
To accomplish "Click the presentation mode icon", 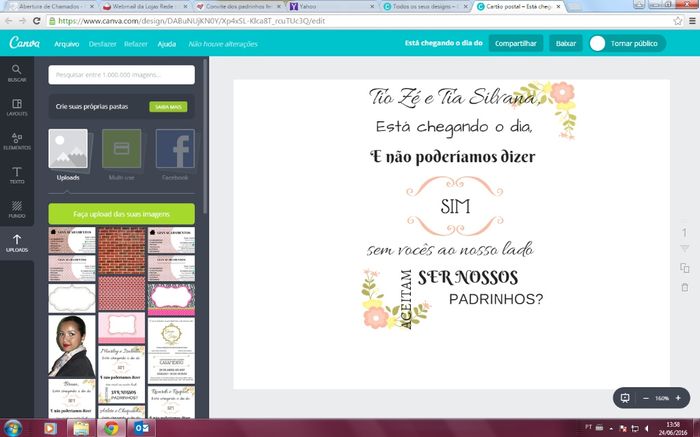I will (x=625, y=398).
